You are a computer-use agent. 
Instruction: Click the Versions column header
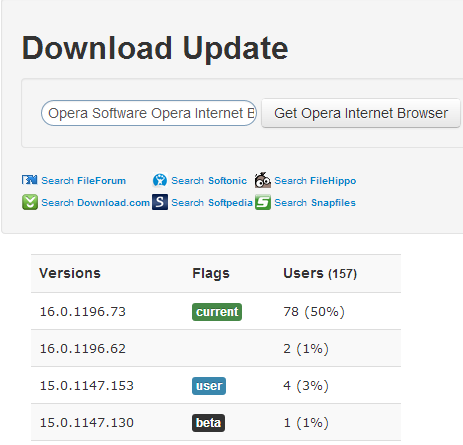point(70,273)
